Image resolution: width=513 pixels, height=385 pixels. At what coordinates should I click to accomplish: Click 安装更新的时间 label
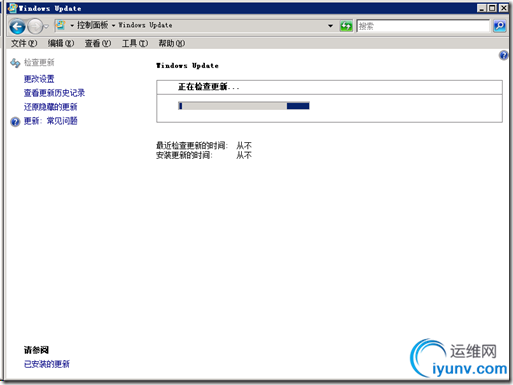pos(184,155)
